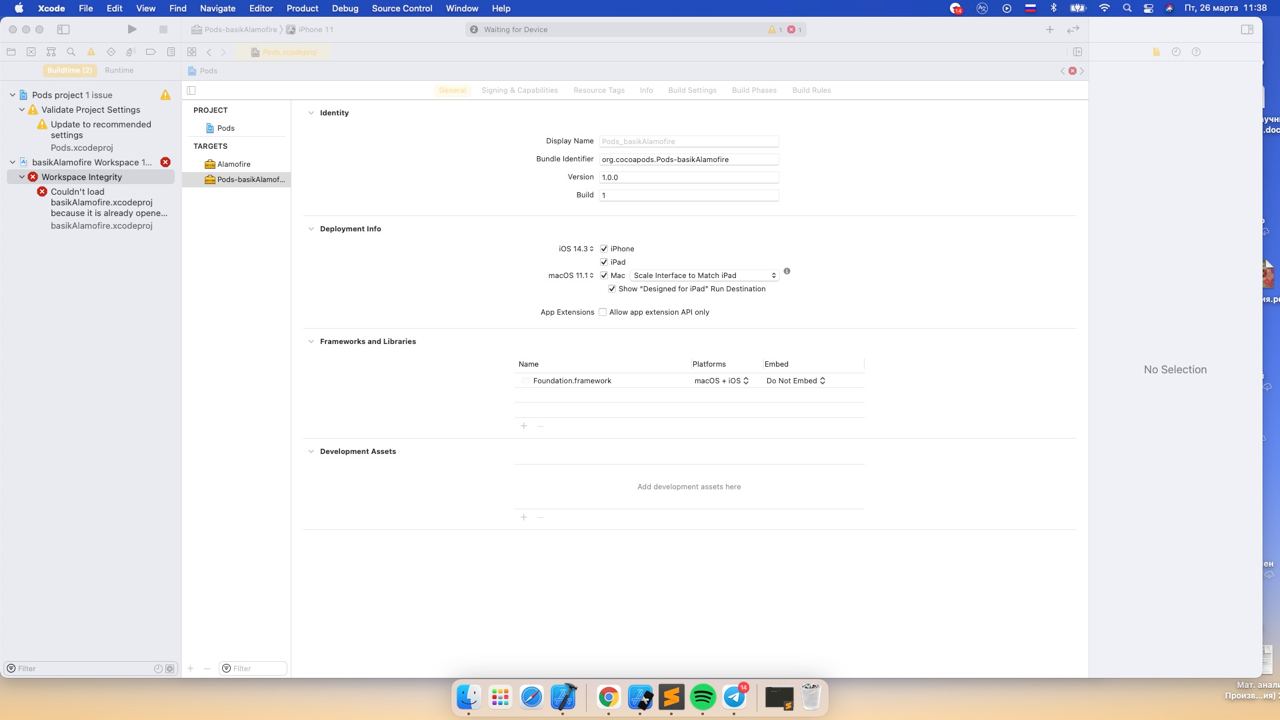
Task: Open the Report navigator
Action: (171, 52)
